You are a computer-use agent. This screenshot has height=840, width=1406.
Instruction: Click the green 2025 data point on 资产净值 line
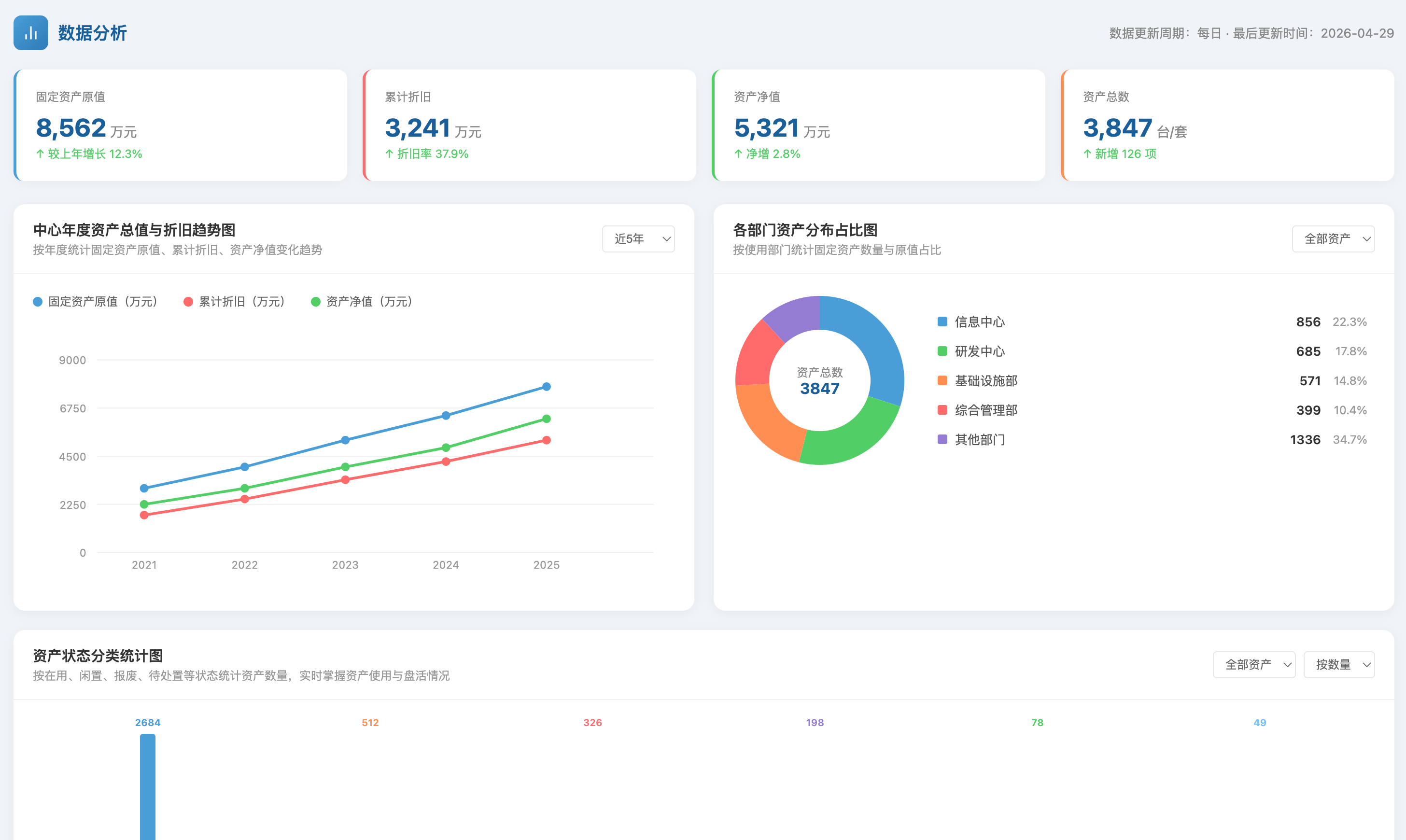click(546, 419)
